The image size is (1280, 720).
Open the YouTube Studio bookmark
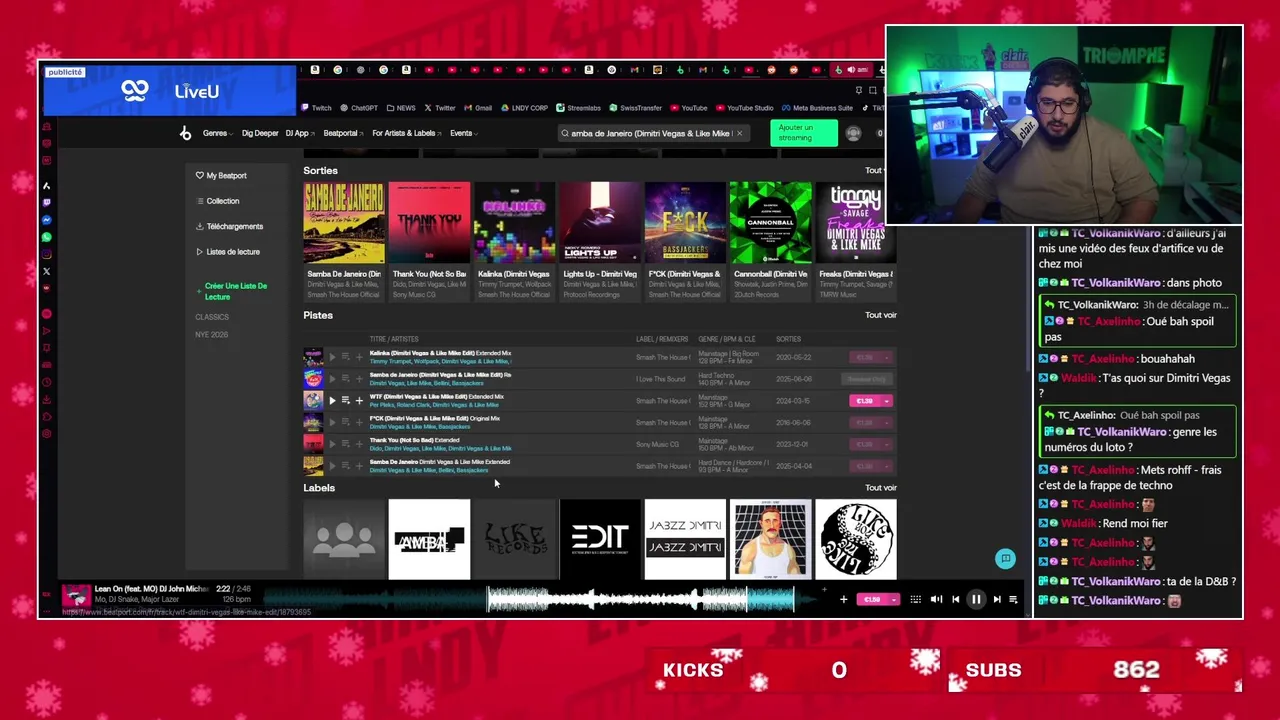pyautogui.click(x=745, y=108)
